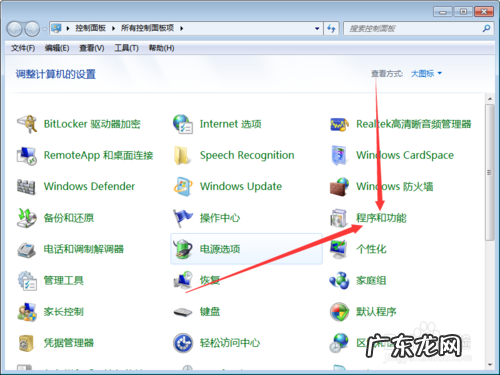
Task: Click the 所有控制面板项 breadcrumb
Action: pyautogui.click(x=147, y=28)
